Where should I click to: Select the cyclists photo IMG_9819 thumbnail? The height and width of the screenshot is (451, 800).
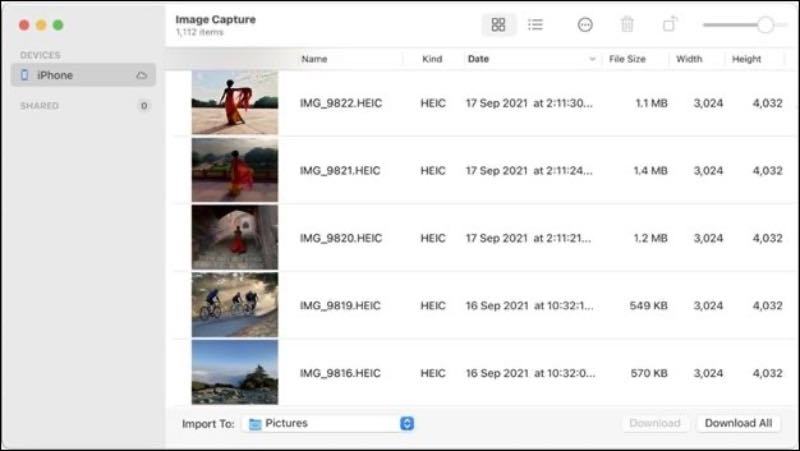tap(235, 306)
